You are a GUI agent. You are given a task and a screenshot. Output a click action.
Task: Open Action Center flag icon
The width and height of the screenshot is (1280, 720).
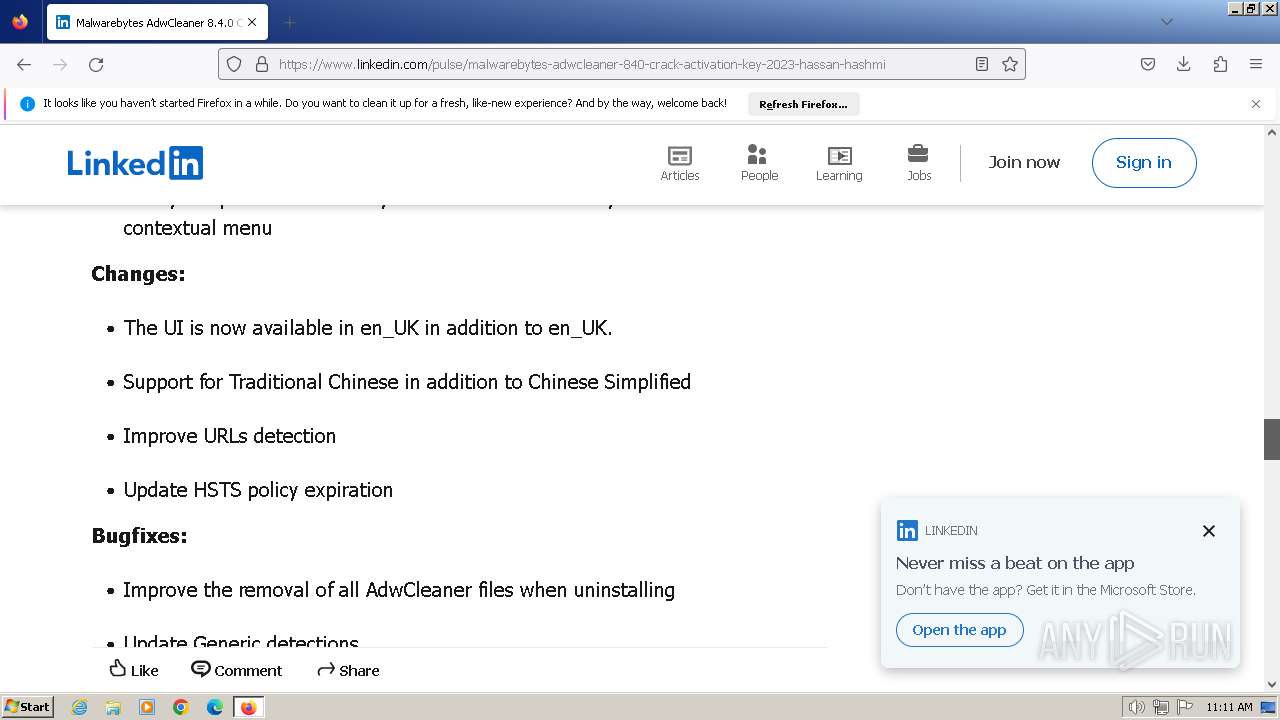click(1184, 707)
